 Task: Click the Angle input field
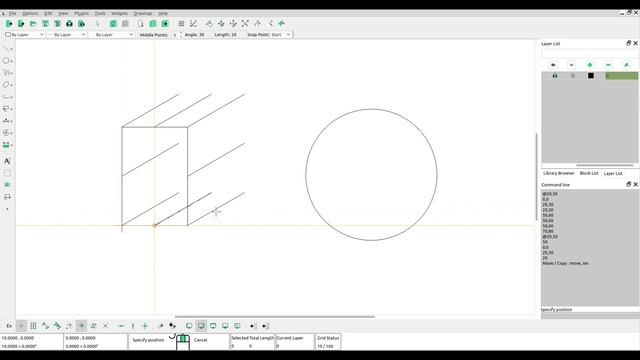(x=202, y=35)
